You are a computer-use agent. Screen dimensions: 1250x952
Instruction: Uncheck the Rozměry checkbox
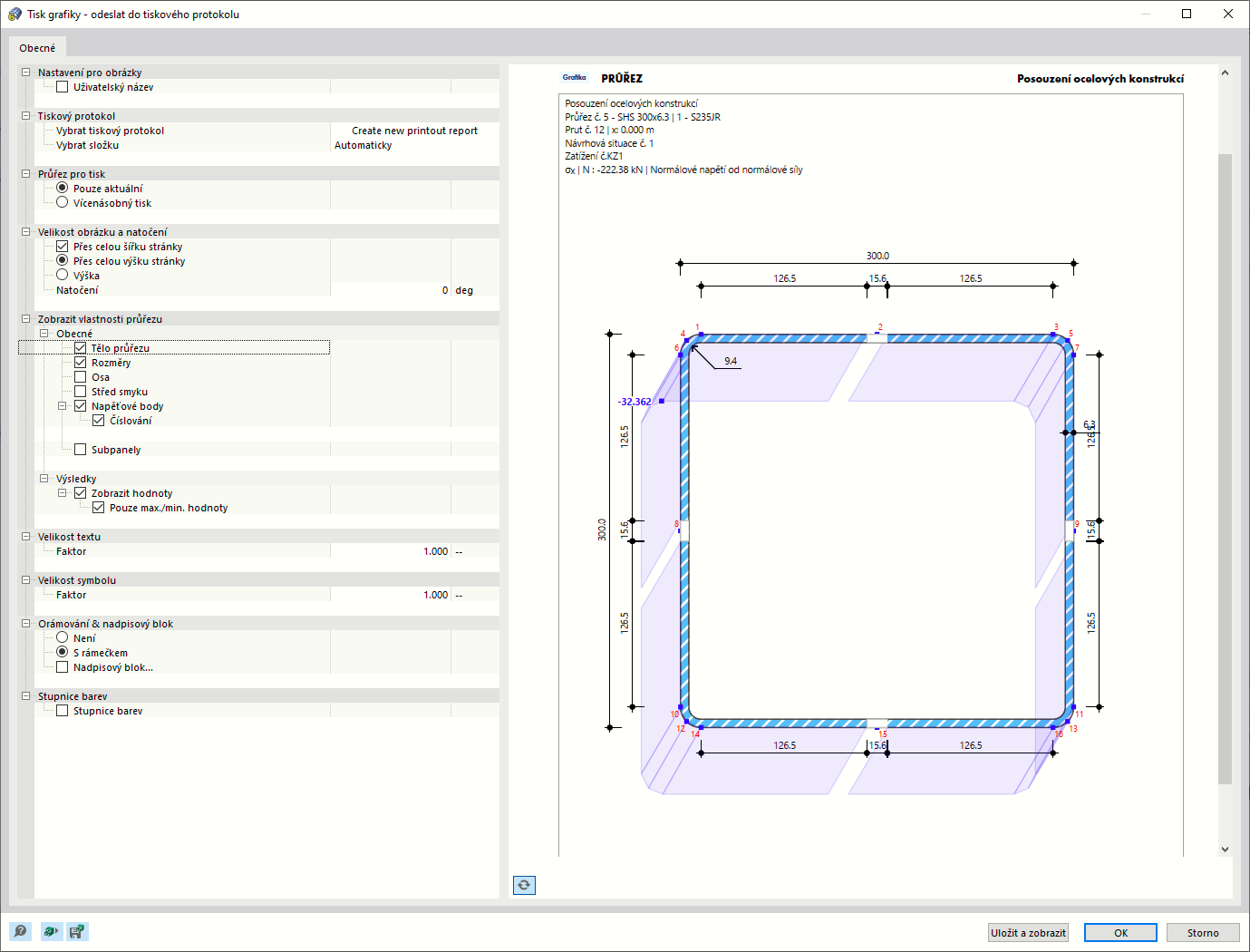(81, 363)
